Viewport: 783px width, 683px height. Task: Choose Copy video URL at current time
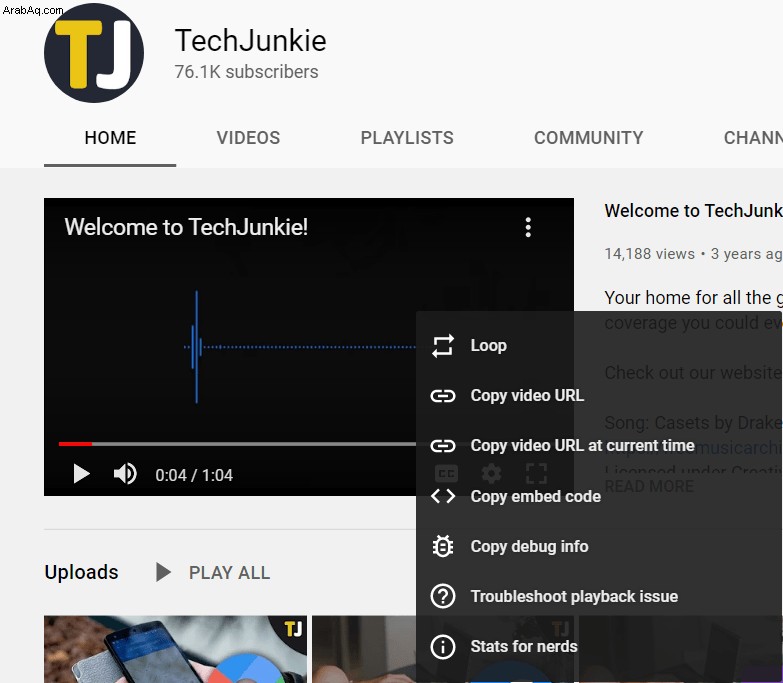pyautogui.click(x=598, y=445)
